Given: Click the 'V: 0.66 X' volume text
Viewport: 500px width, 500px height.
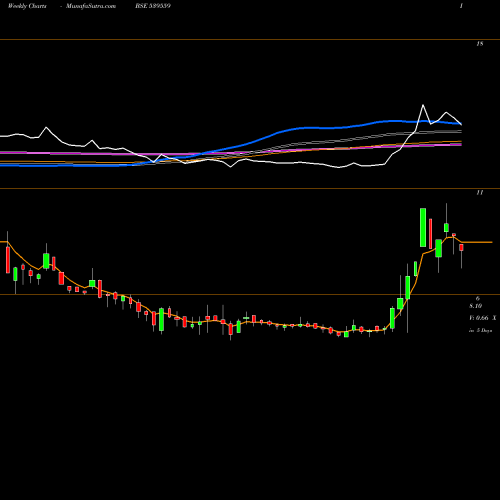Looking at the screenshot, I should [483, 318].
